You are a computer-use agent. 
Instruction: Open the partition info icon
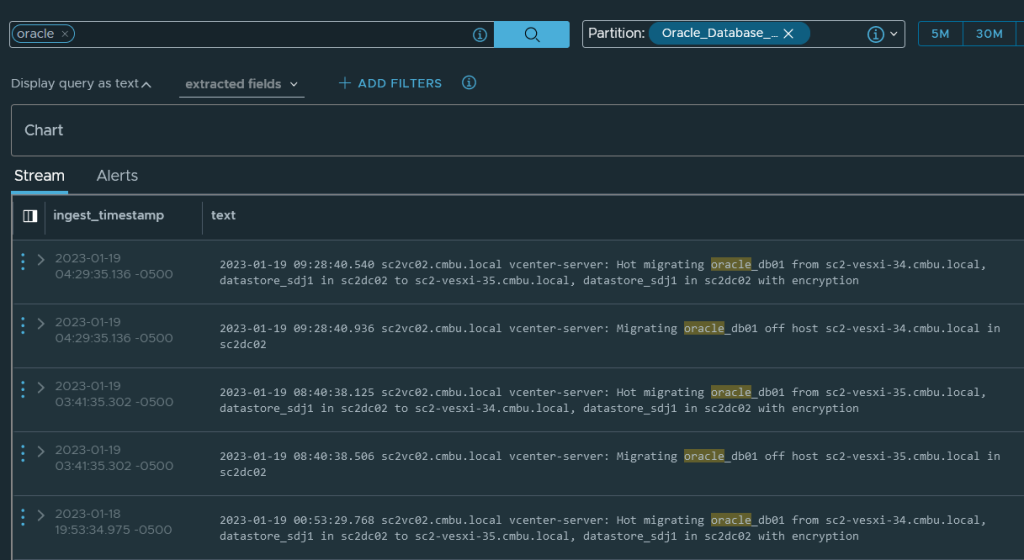[x=875, y=34]
